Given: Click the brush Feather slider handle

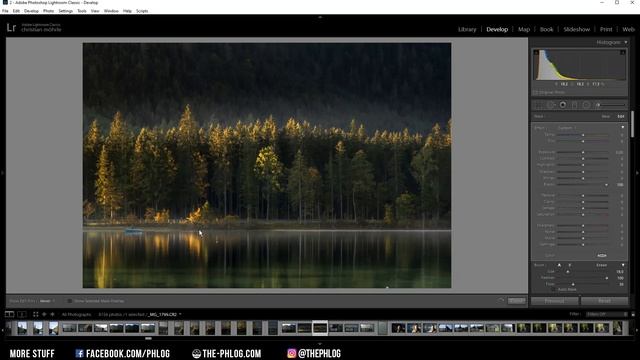Looking at the screenshot, I should click(607, 278).
